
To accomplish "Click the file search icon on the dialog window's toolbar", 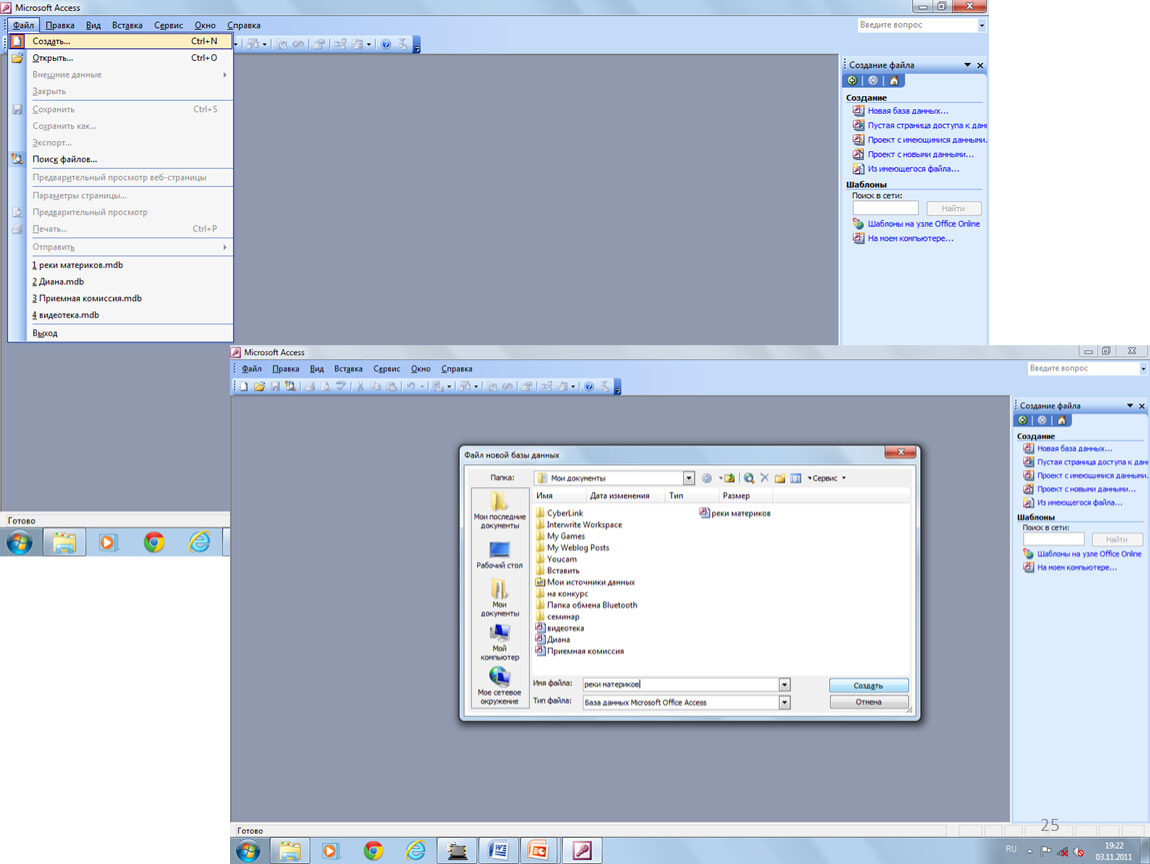I will 290,387.
